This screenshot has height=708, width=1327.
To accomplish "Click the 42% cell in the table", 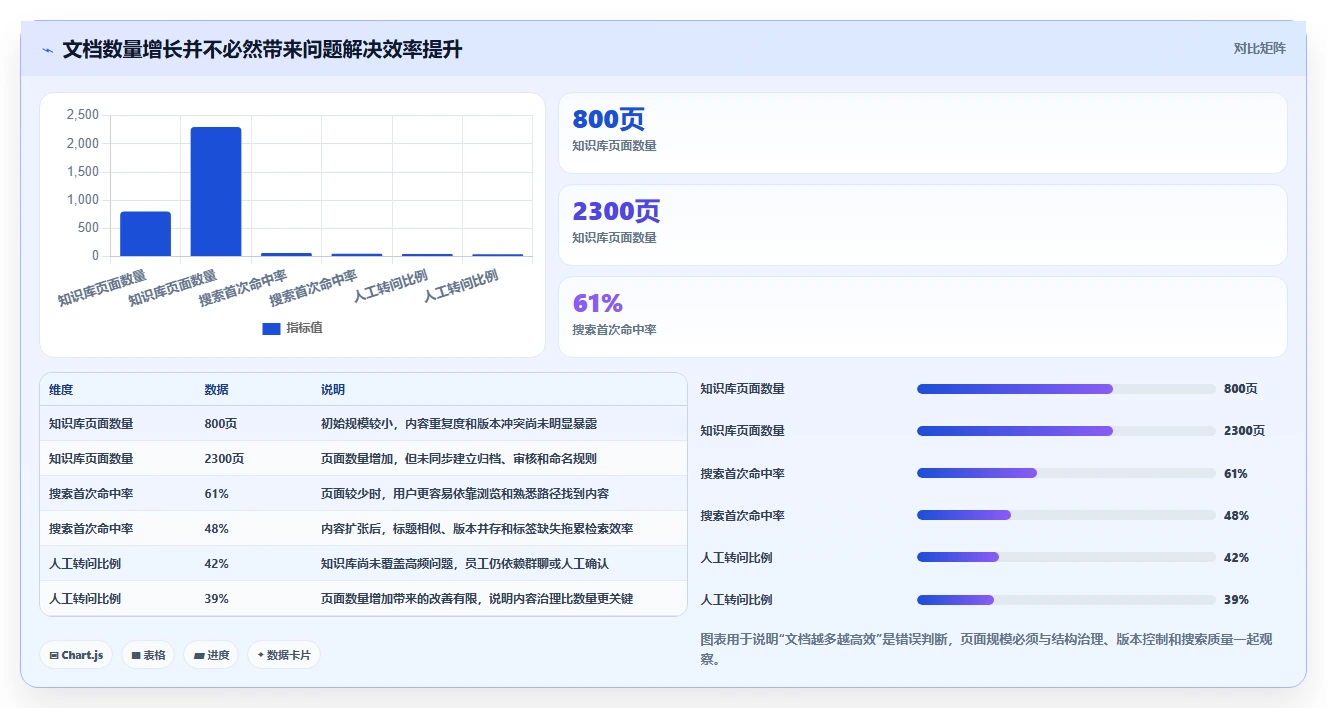I will pos(216,564).
